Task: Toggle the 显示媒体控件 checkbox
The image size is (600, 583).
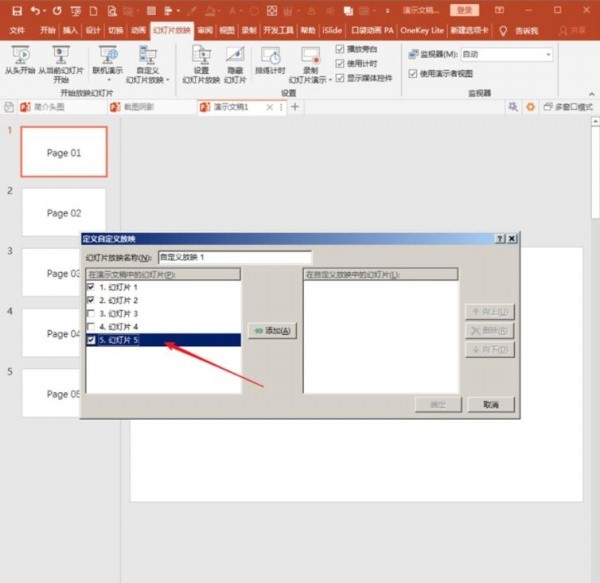Action: (x=339, y=78)
